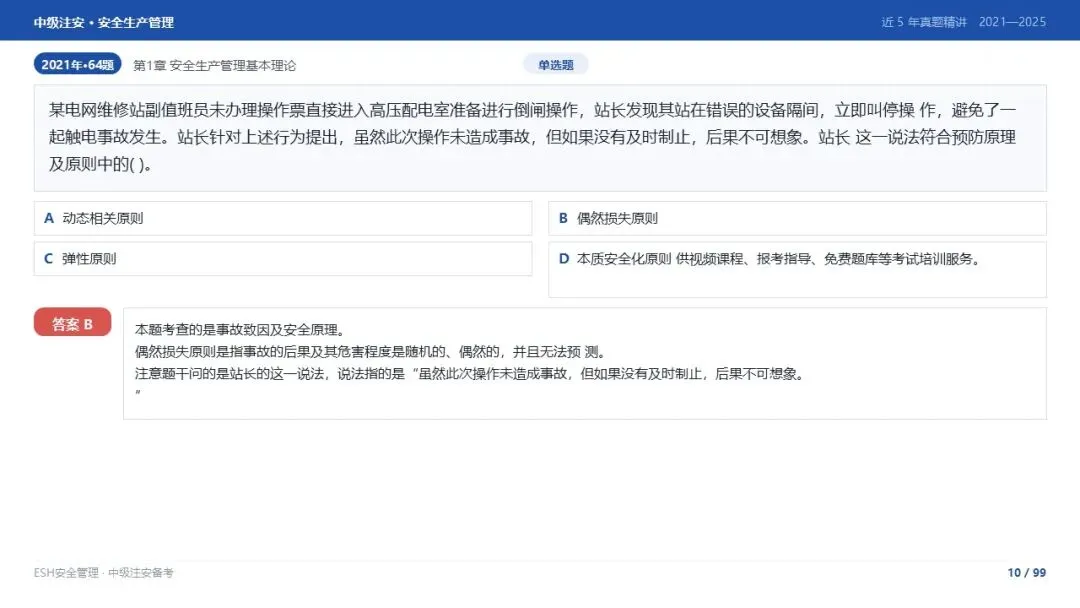Viewport: 1080px width, 608px height.
Task: Click the explanation line beginning 注意题干问的是站长
Action: point(470,374)
